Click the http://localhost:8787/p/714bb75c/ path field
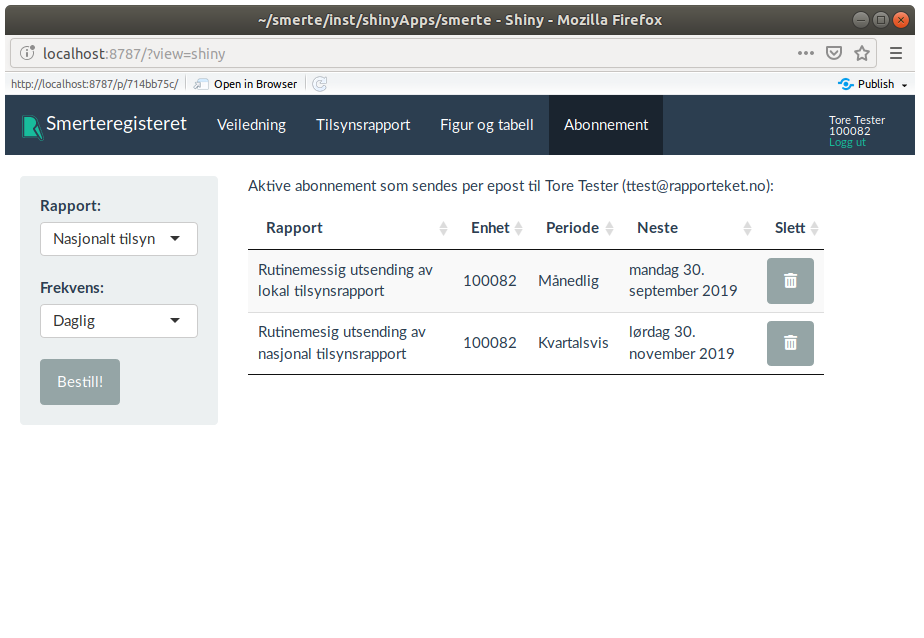 tap(95, 84)
